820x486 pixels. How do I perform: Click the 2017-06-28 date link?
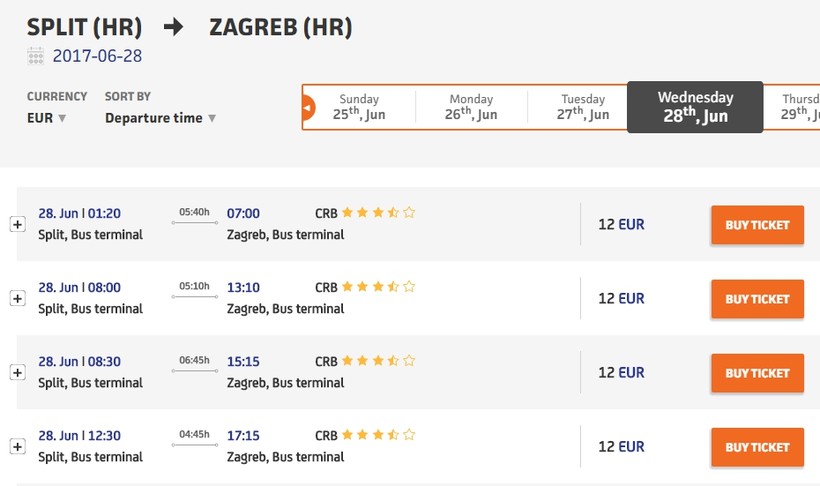(97, 56)
